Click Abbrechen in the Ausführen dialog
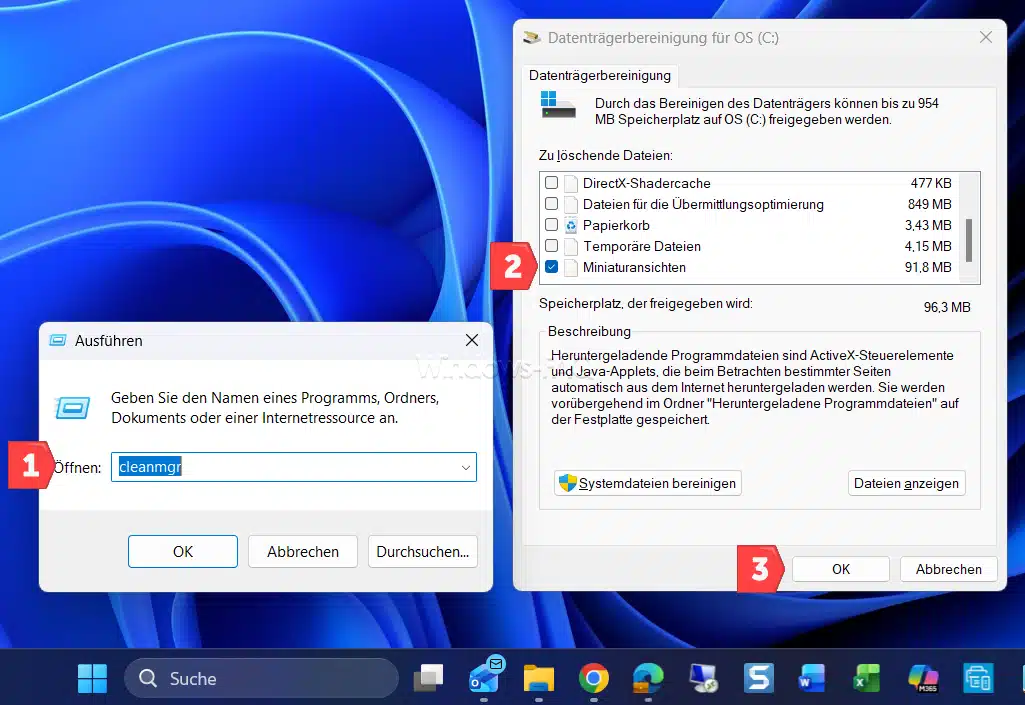1025x705 pixels. pyautogui.click(x=303, y=551)
